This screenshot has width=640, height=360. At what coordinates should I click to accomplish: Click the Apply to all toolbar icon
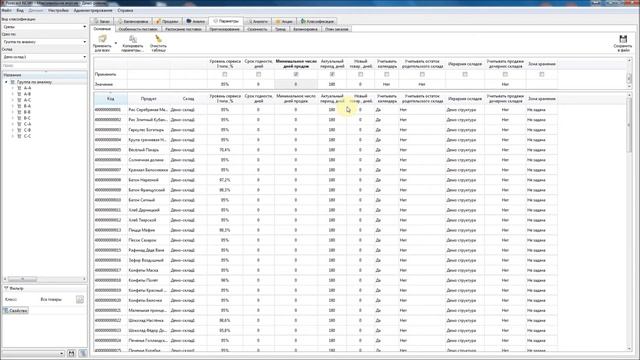click(102, 39)
